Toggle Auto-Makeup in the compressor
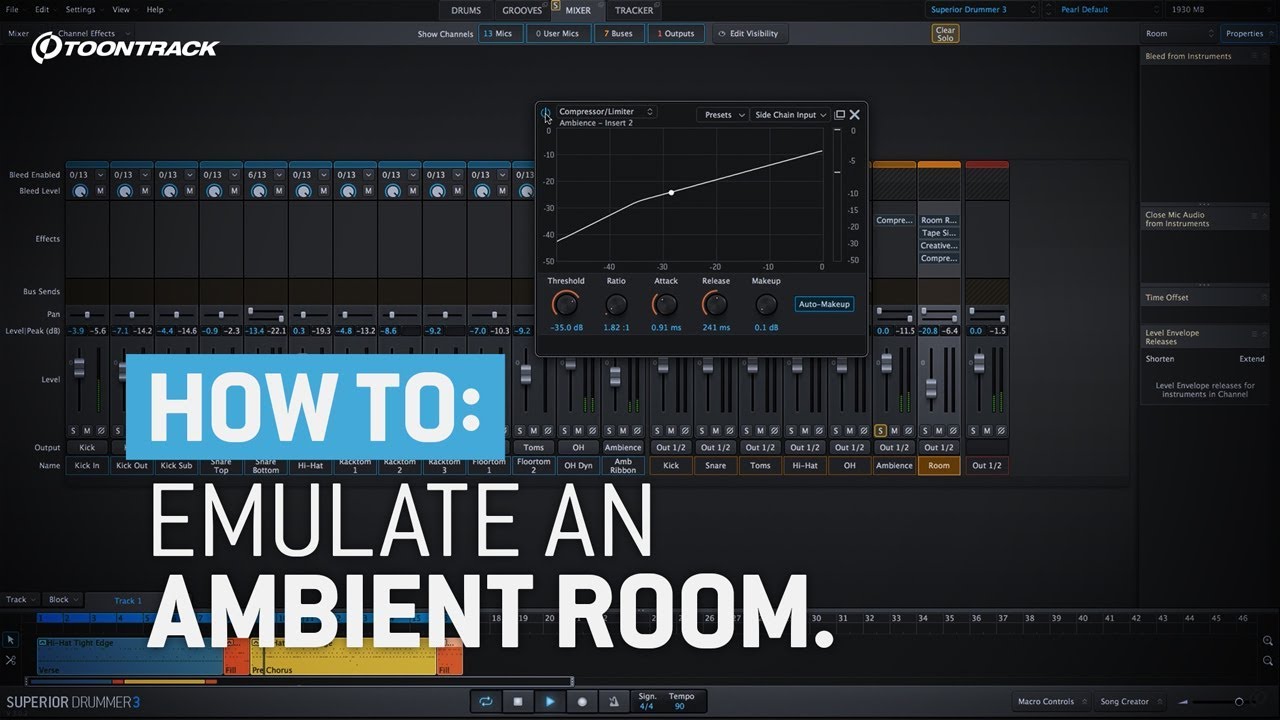This screenshot has width=1280, height=720. [x=824, y=304]
